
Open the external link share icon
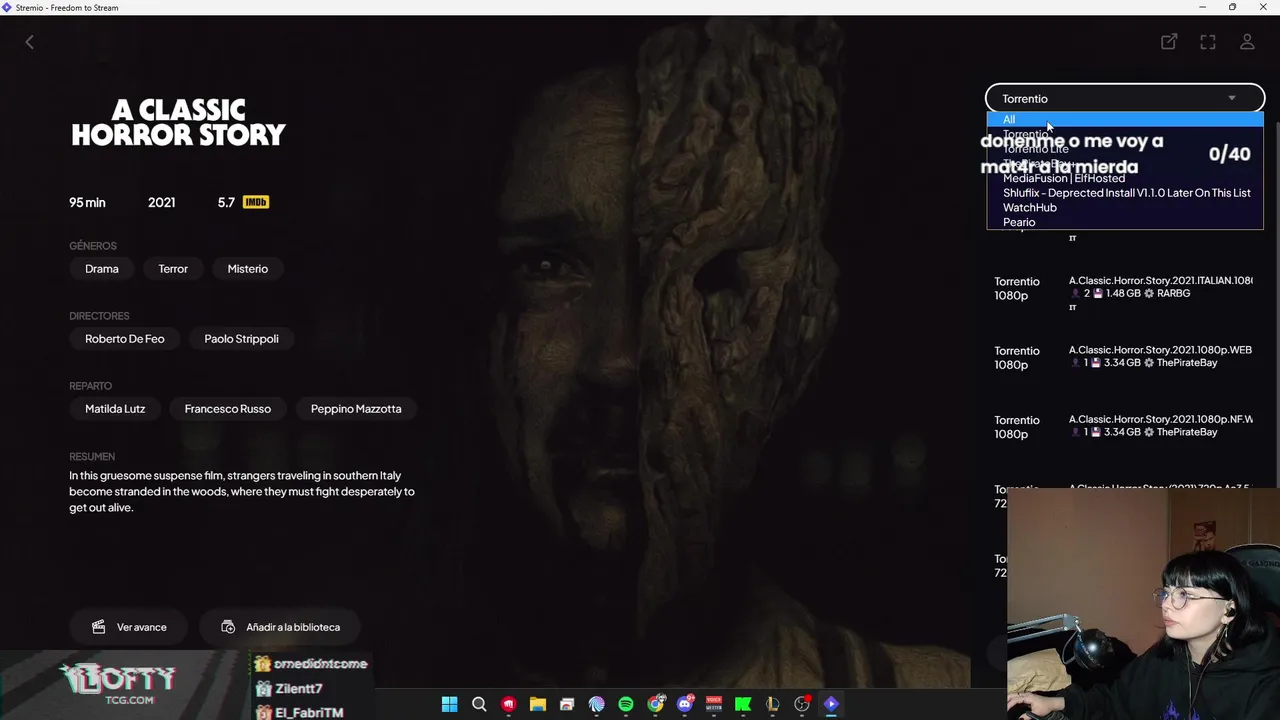point(1168,42)
